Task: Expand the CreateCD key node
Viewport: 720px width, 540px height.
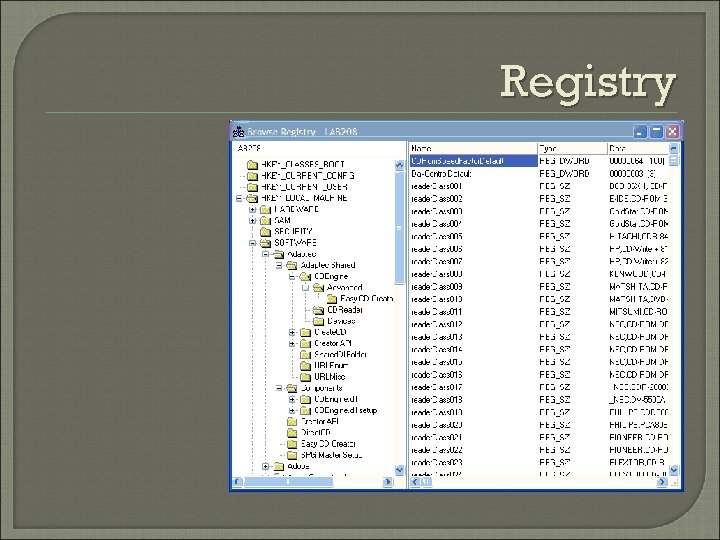Action: tap(292, 332)
